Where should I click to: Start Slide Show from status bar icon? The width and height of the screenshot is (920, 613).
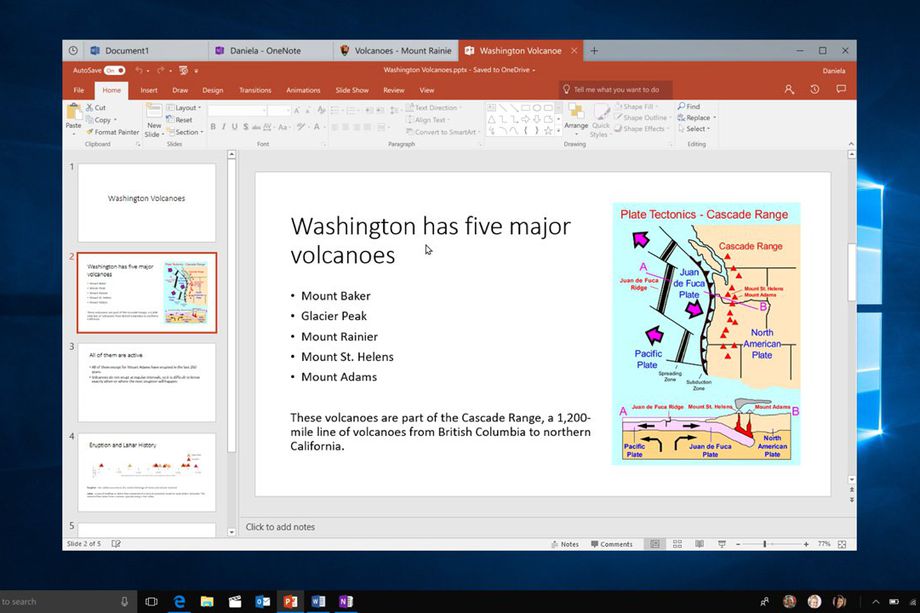coord(722,544)
